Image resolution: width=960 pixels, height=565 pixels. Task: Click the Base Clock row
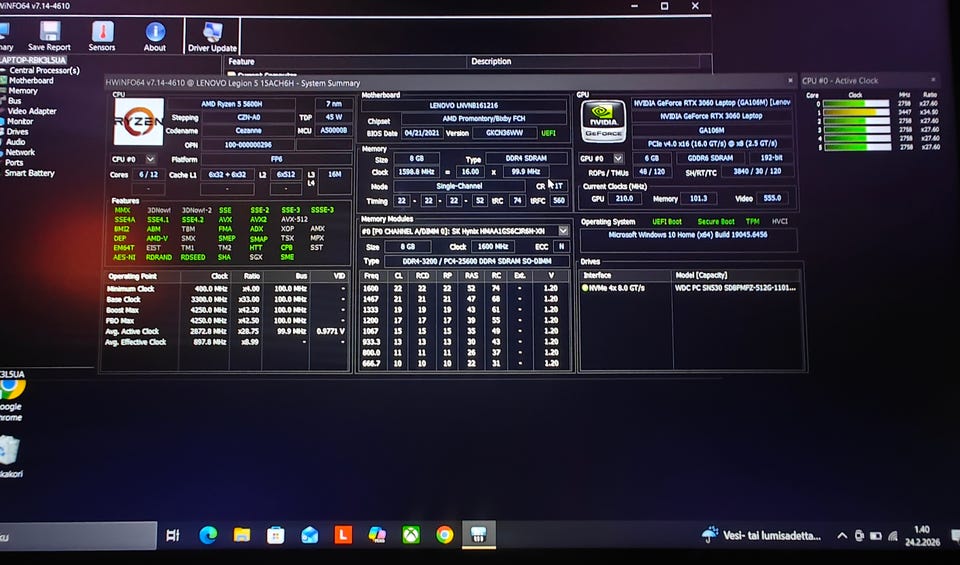click(226, 299)
